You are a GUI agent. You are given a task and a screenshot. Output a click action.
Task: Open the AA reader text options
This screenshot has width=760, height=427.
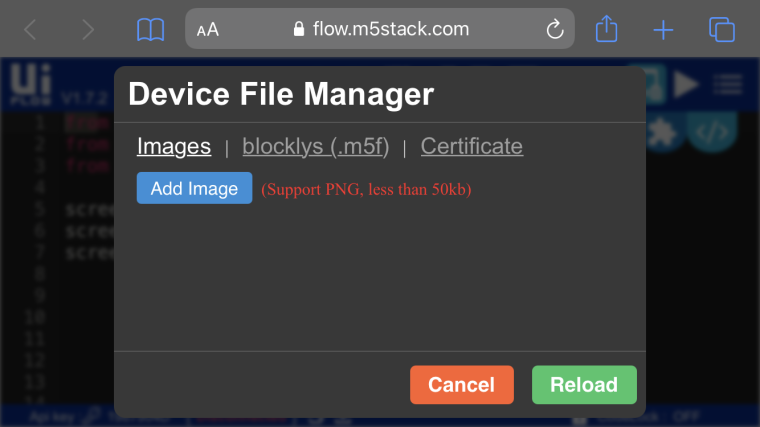(x=207, y=30)
